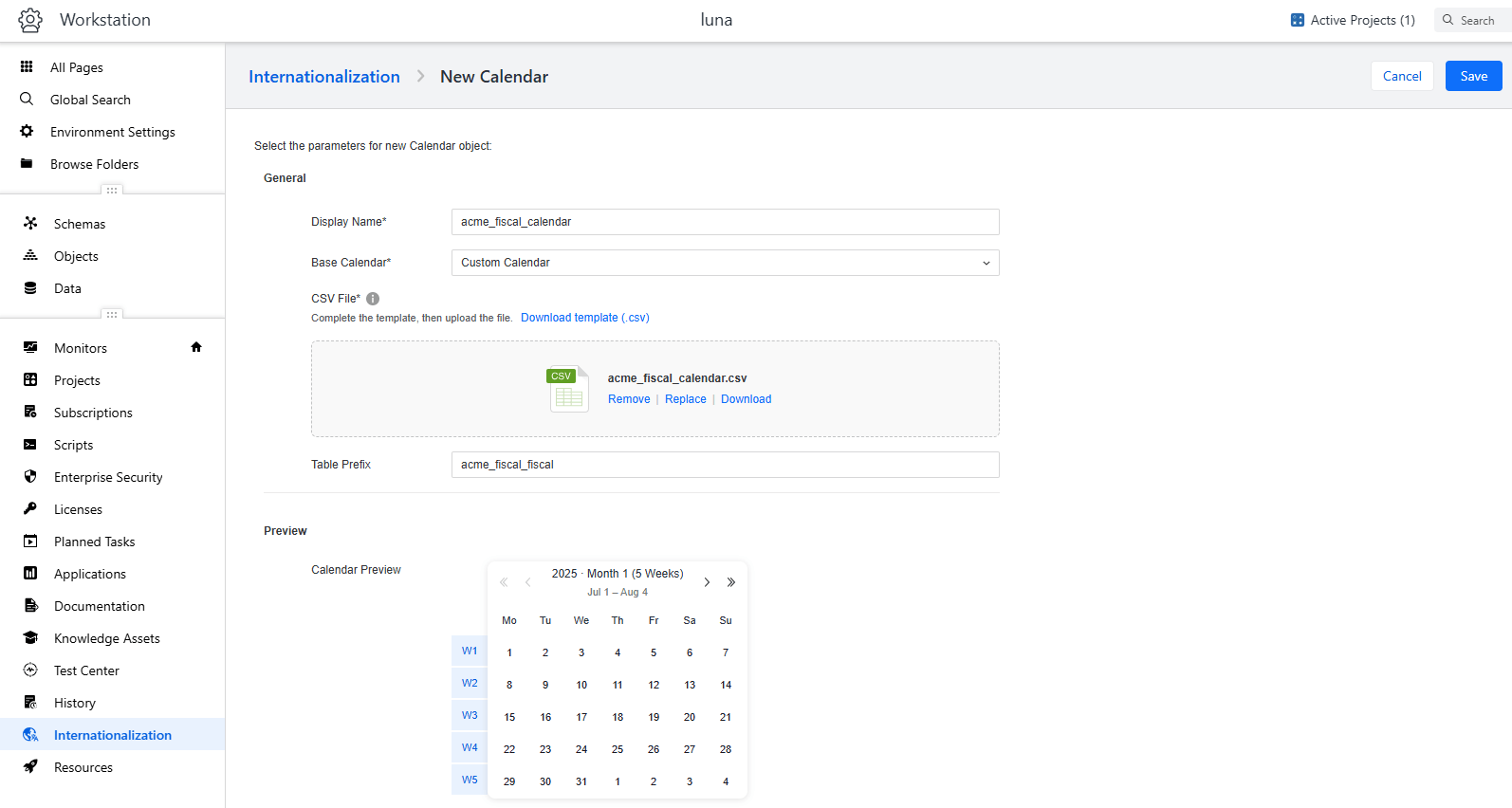Click the Subscriptions icon

30,412
